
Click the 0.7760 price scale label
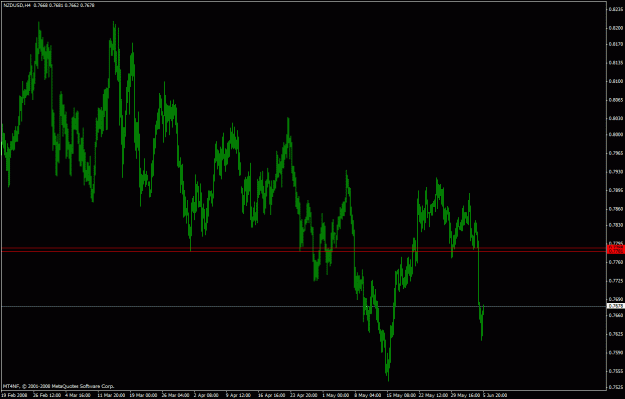pyautogui.click(x=616, y=262)
